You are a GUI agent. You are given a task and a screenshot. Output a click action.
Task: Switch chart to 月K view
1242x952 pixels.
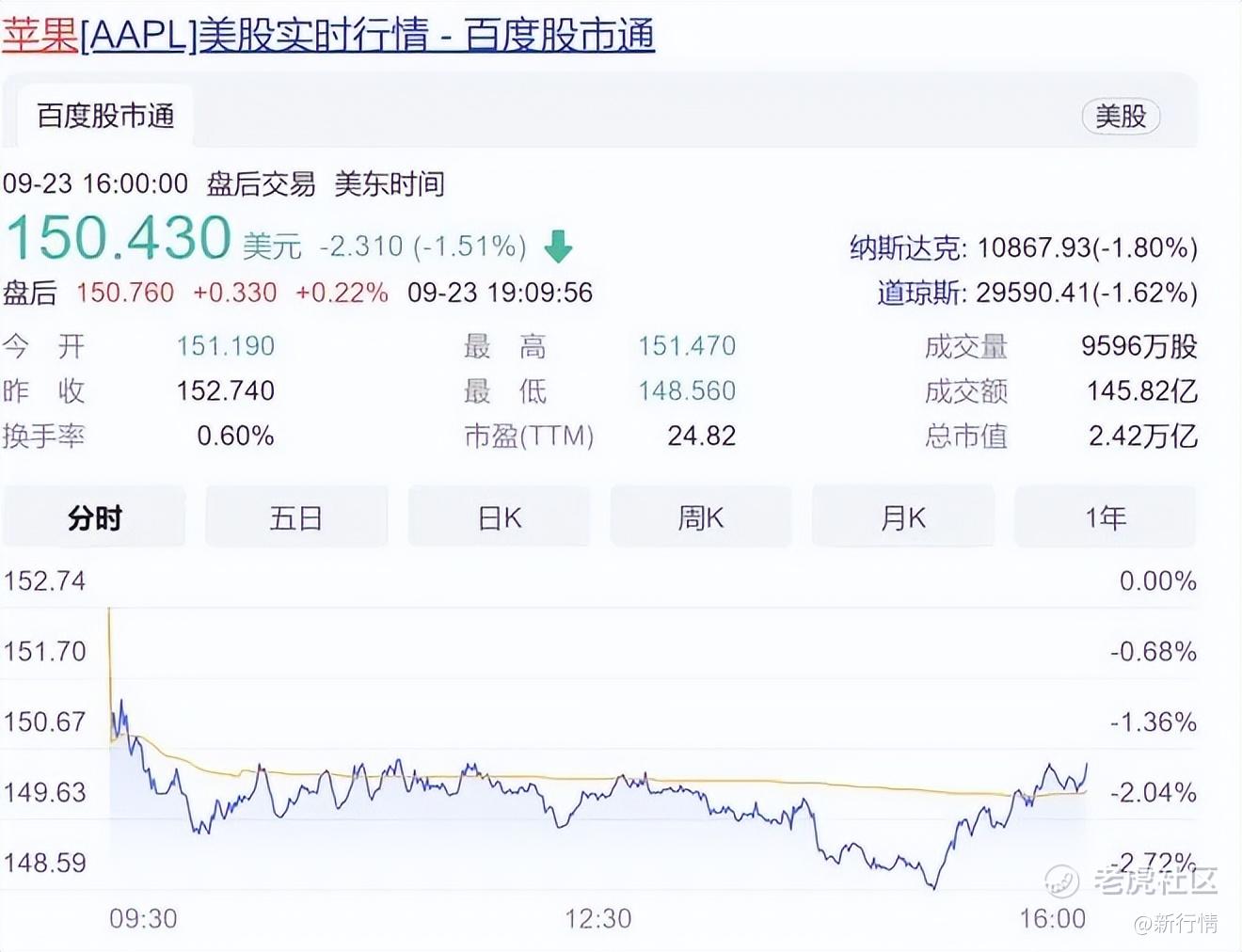(903, 517)
